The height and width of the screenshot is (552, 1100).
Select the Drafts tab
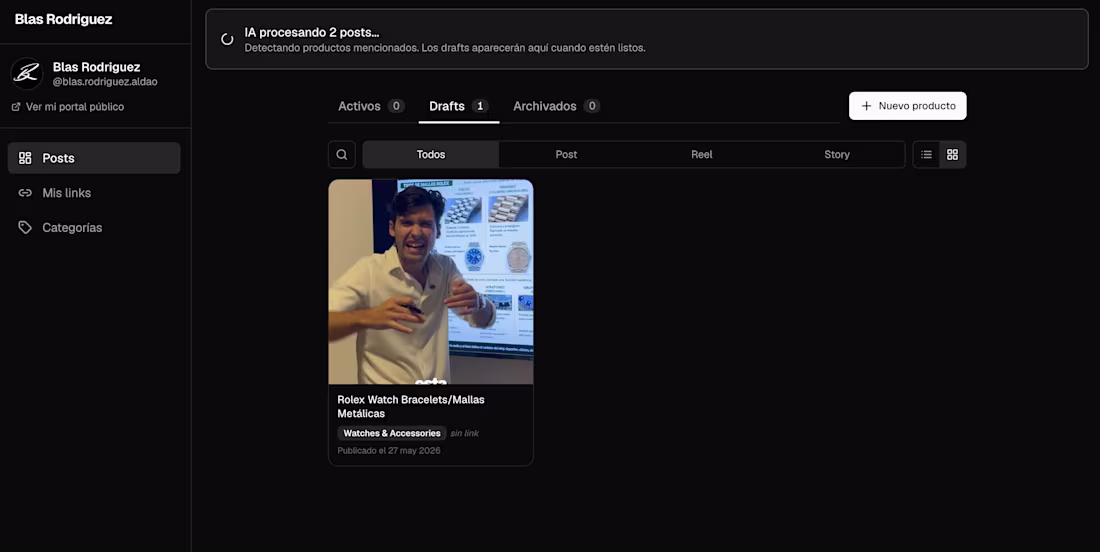(459, 106)
